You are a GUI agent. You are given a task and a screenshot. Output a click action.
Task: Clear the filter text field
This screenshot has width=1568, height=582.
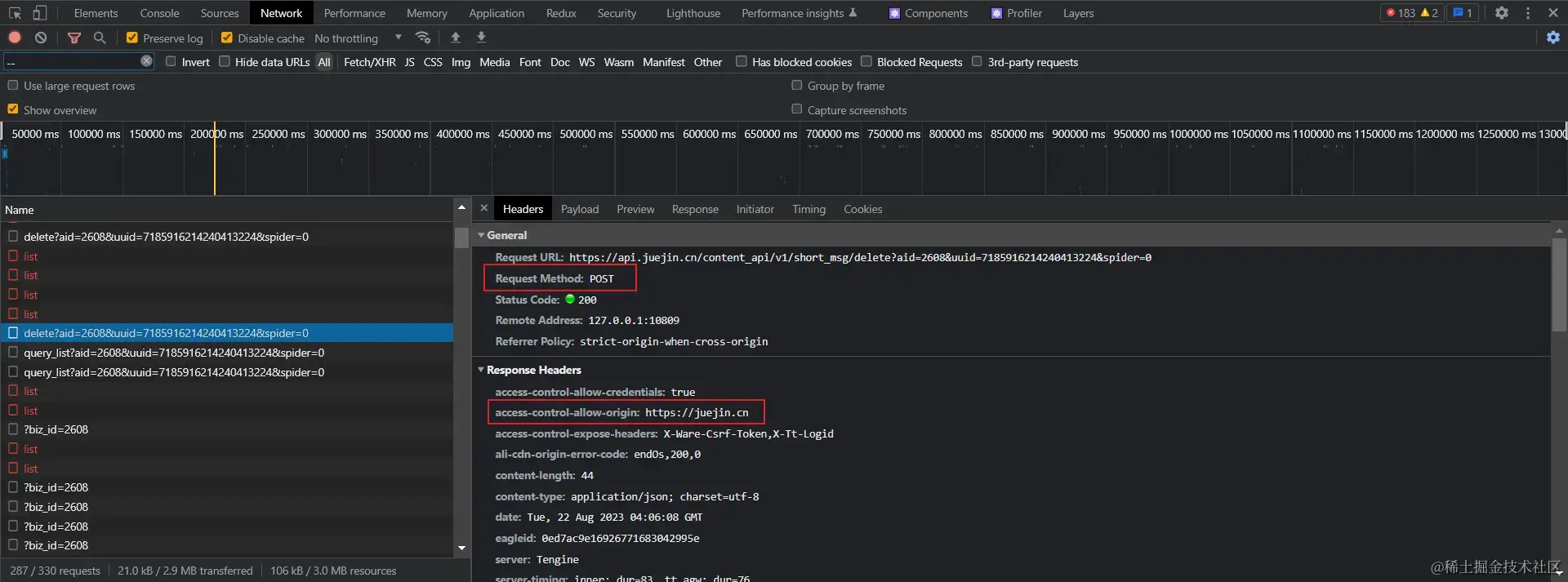click(x=146, y=61)
